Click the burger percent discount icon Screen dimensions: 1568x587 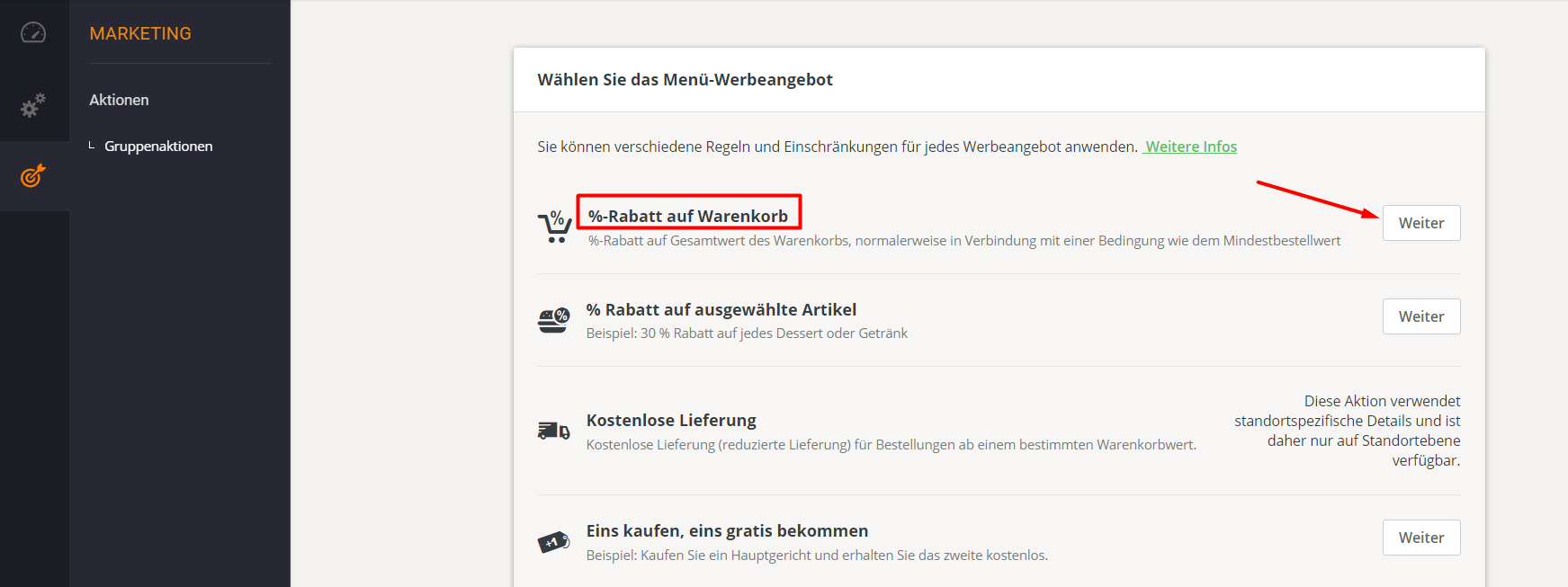554,320
